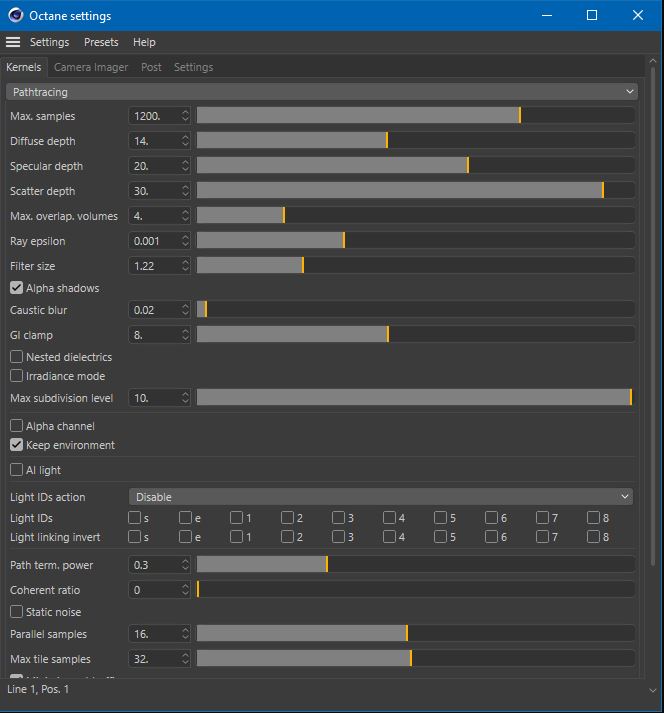Click the Max. samples stepper arrows
Screen dimensions: 664x713
click(185, 116)
